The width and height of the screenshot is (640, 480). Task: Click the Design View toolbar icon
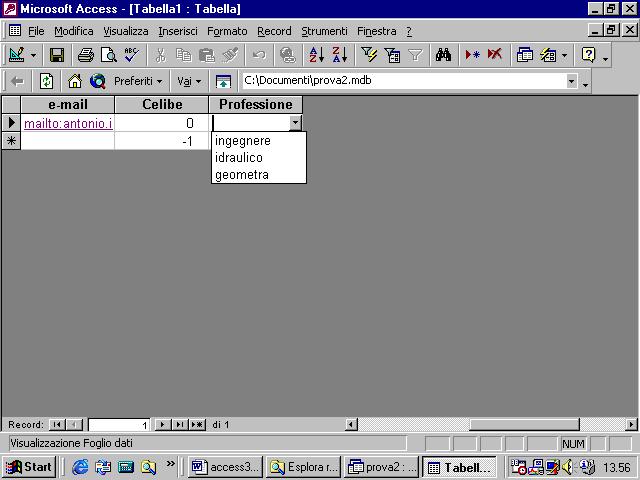17,55
